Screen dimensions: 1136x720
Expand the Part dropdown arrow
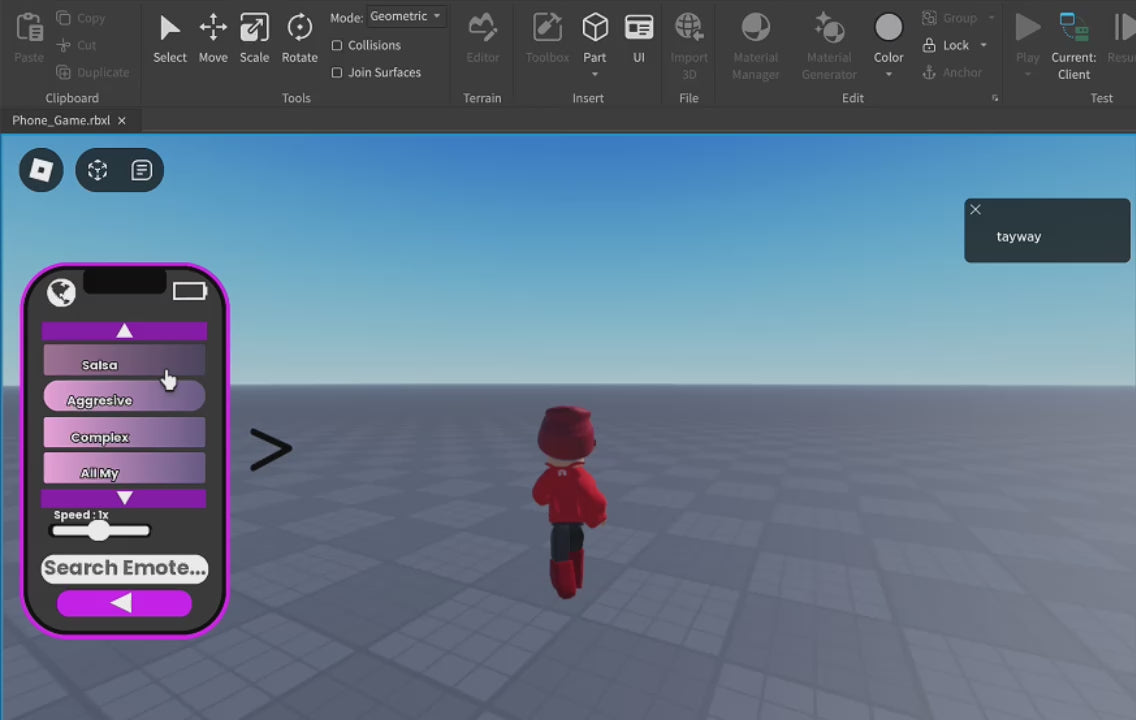tap(595, 75)
